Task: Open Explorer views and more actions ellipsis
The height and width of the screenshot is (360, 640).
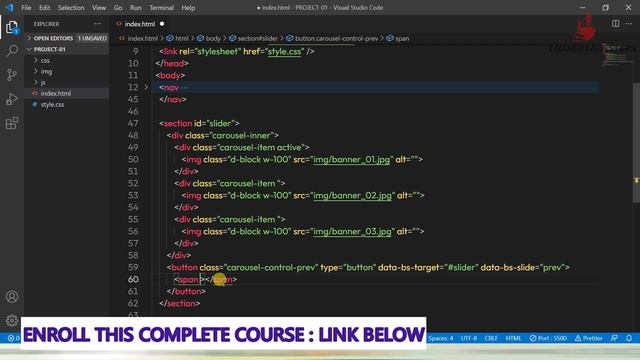Action: (98, 24)
